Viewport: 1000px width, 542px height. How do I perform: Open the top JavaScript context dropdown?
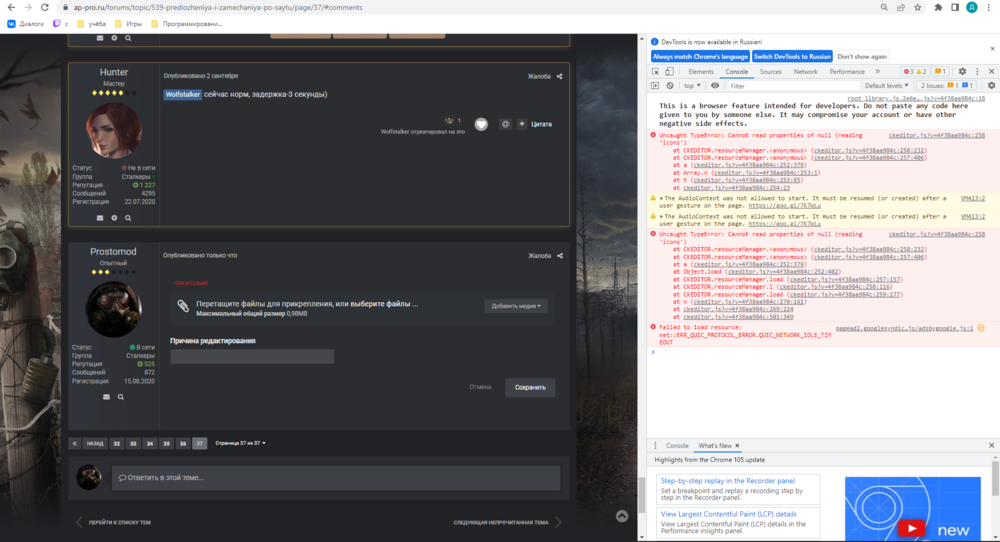pyautogui.click(x=692, y=85)
